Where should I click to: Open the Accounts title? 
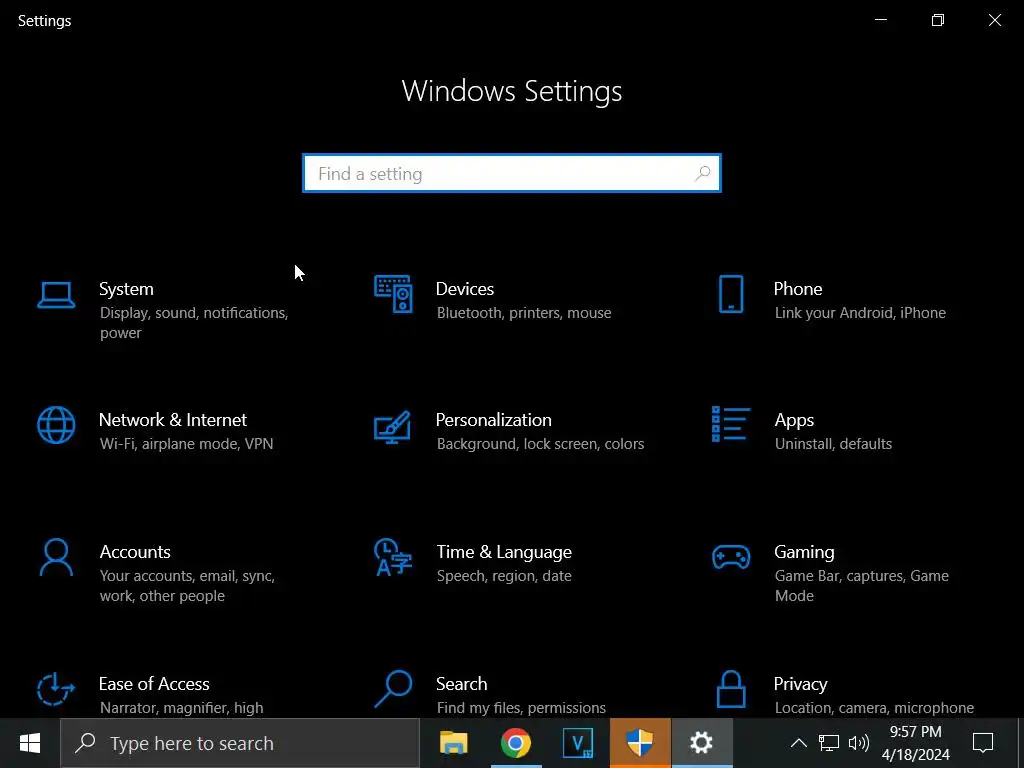pyautogui.click(x=135, y=552)
